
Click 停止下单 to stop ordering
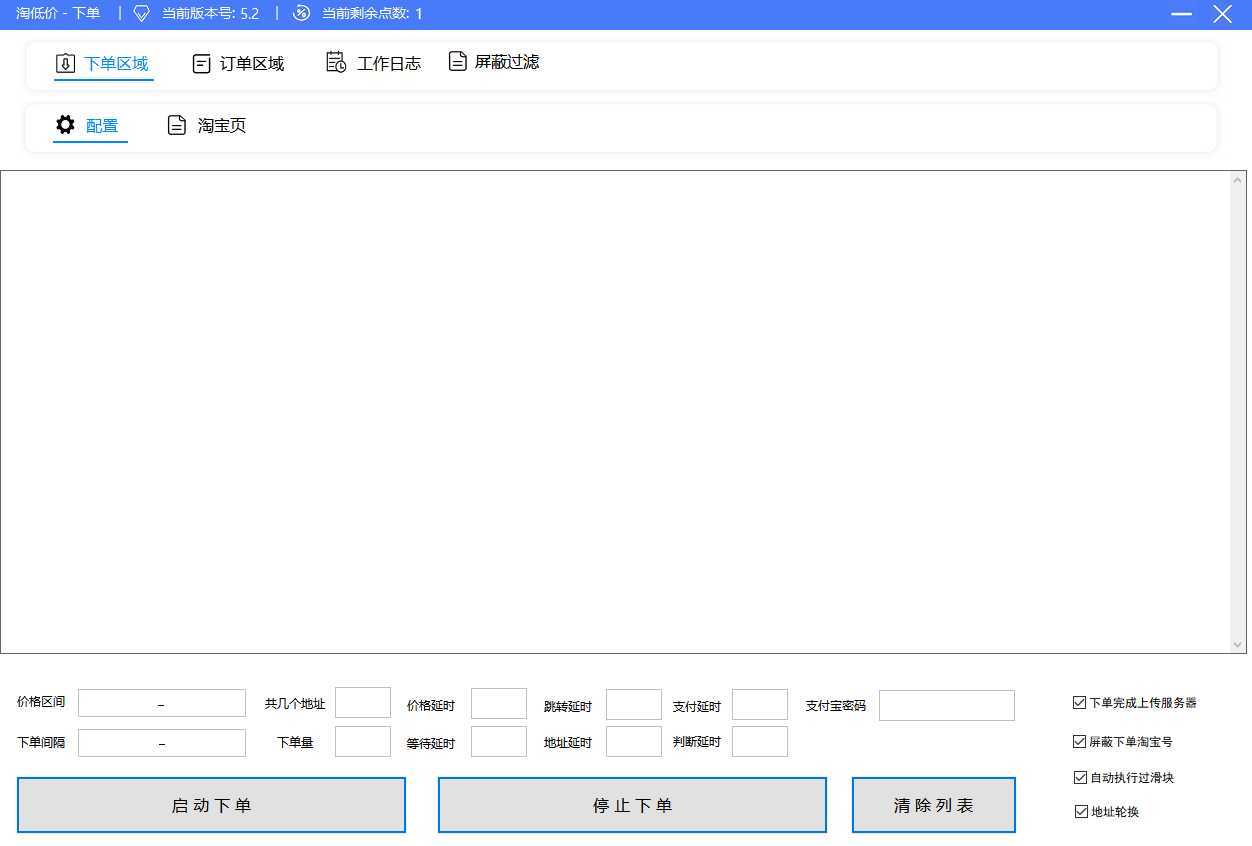point(632,804)
